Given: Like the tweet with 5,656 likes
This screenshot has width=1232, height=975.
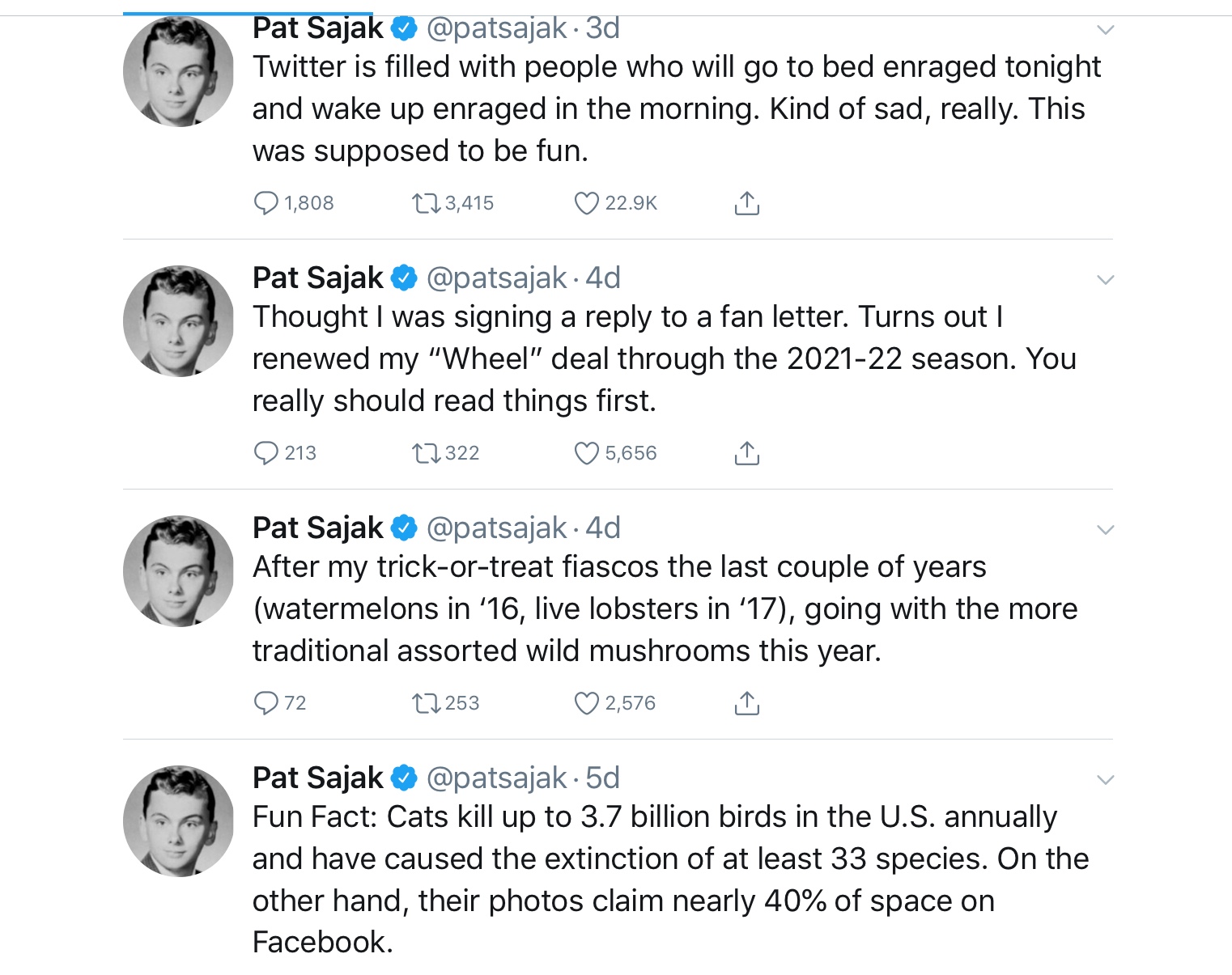Looking at the screenshot, I should (x=586, y=452).
